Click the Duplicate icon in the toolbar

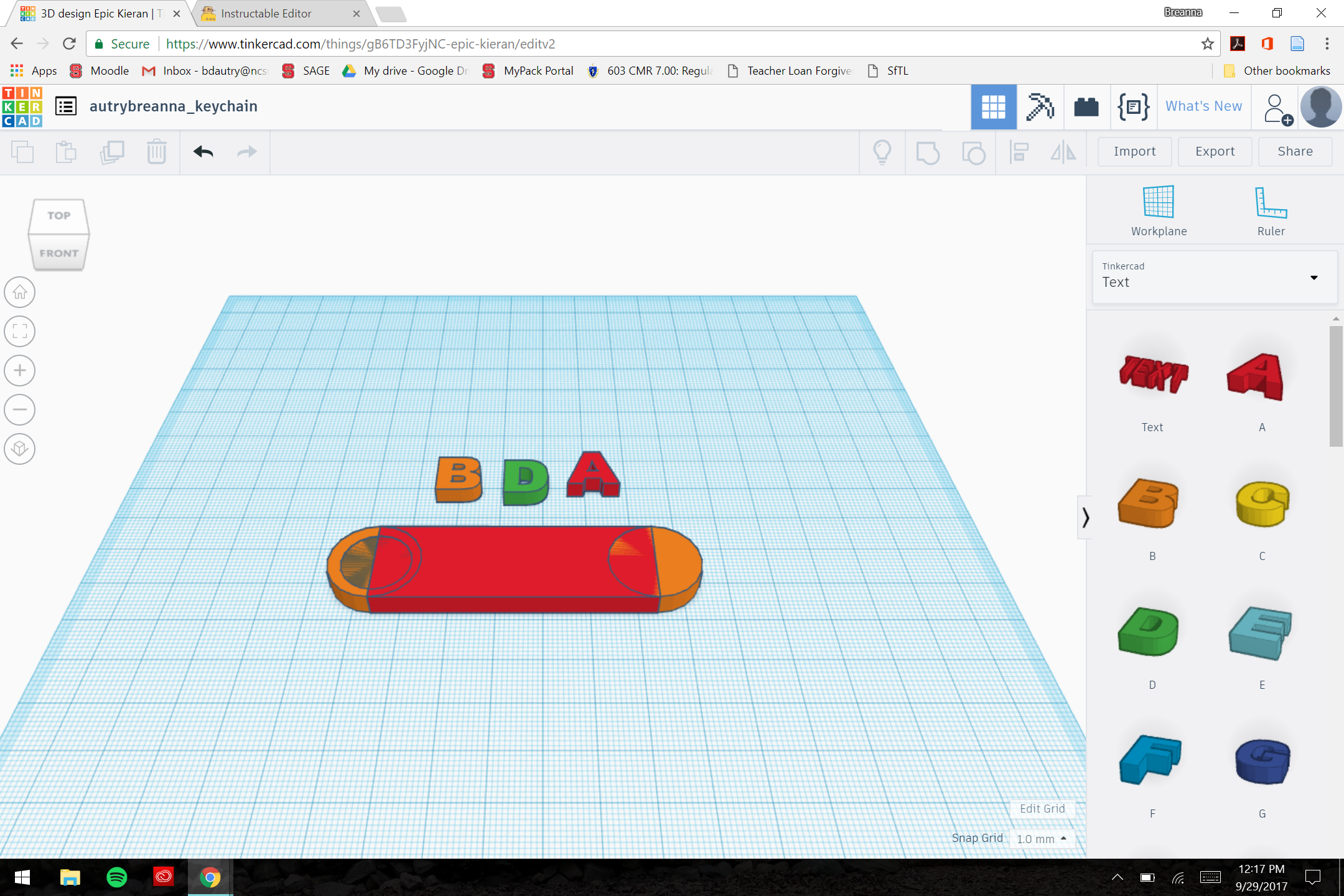click(x=113, y=152)
